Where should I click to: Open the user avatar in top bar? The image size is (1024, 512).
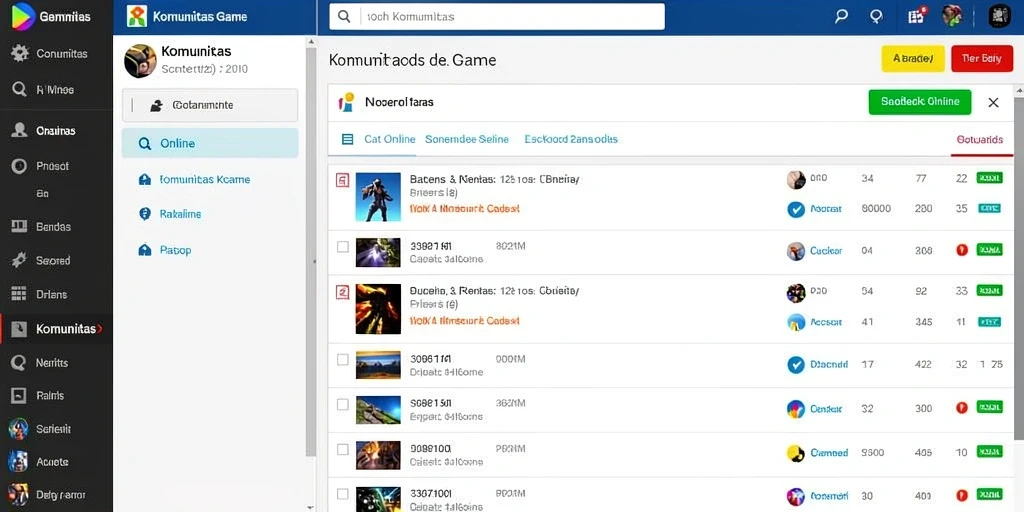[x=952, y=16]
